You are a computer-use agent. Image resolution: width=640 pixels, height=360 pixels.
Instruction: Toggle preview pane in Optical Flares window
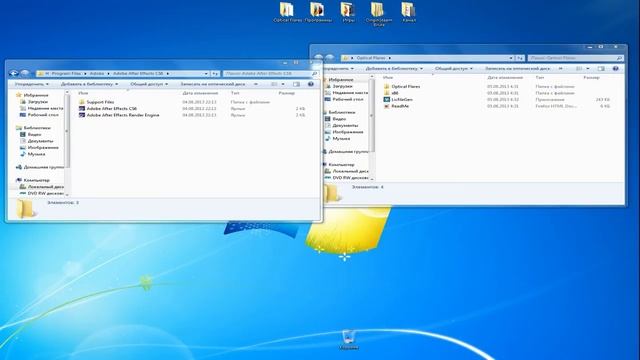[601, 69]
